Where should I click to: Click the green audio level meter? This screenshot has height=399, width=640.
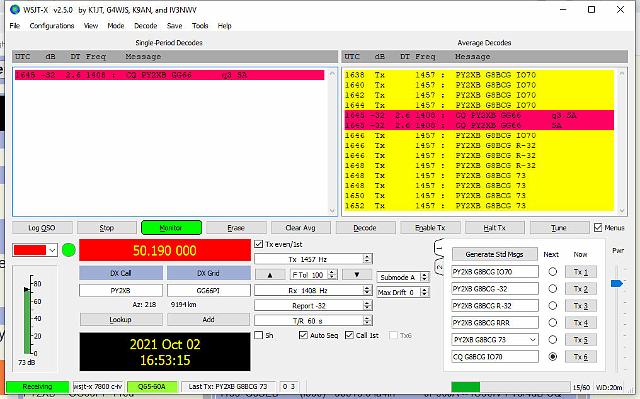coord(27,320)
